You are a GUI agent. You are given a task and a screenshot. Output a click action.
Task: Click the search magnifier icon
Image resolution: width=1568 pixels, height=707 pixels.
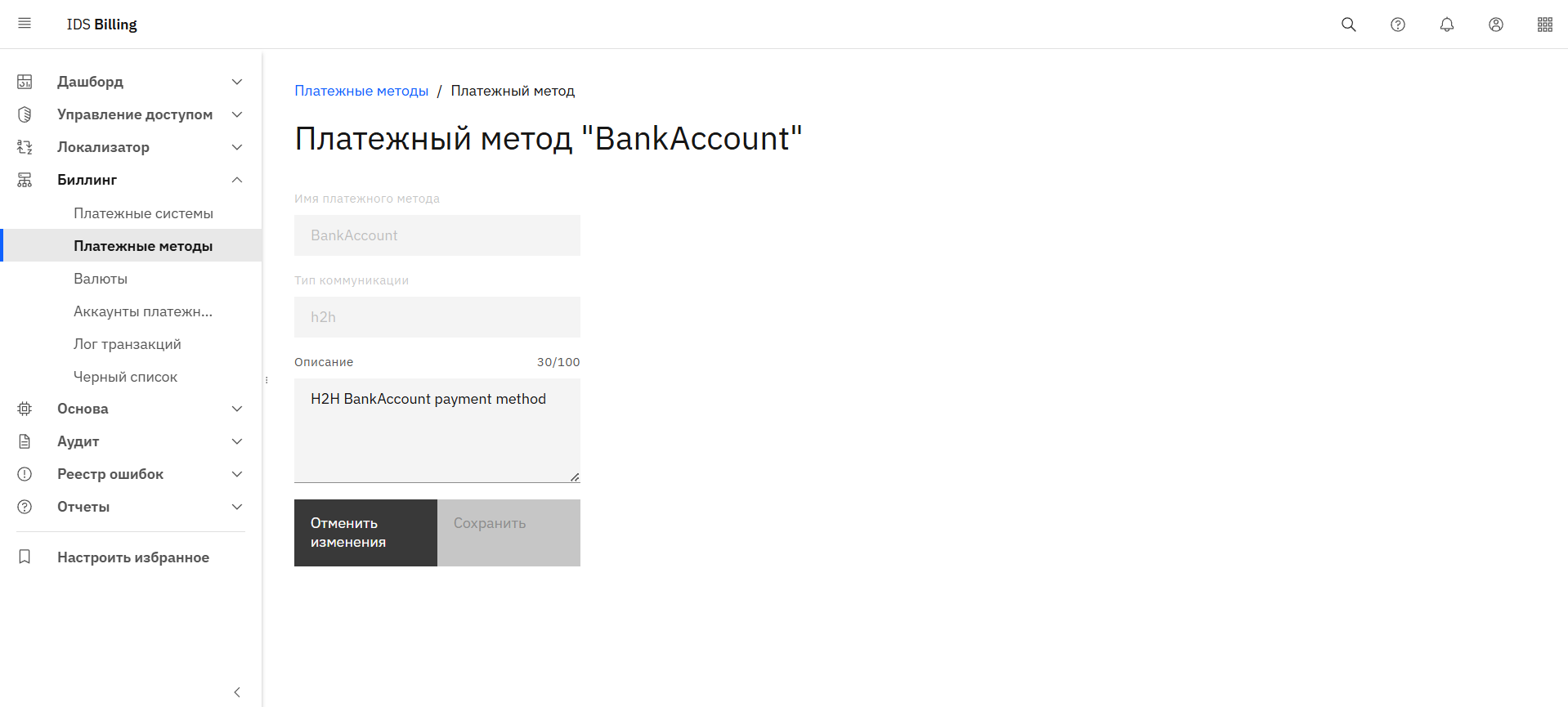[1349, 25]
